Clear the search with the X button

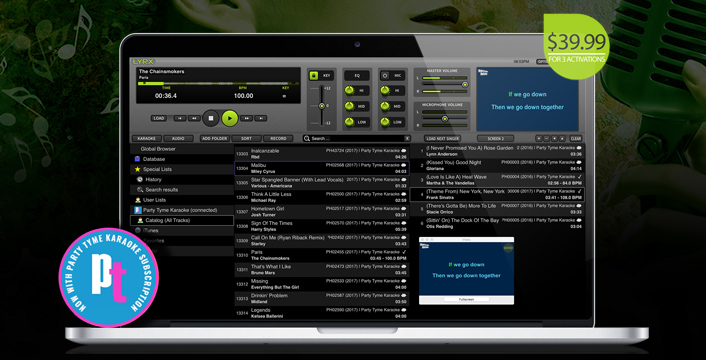[407, 139]
